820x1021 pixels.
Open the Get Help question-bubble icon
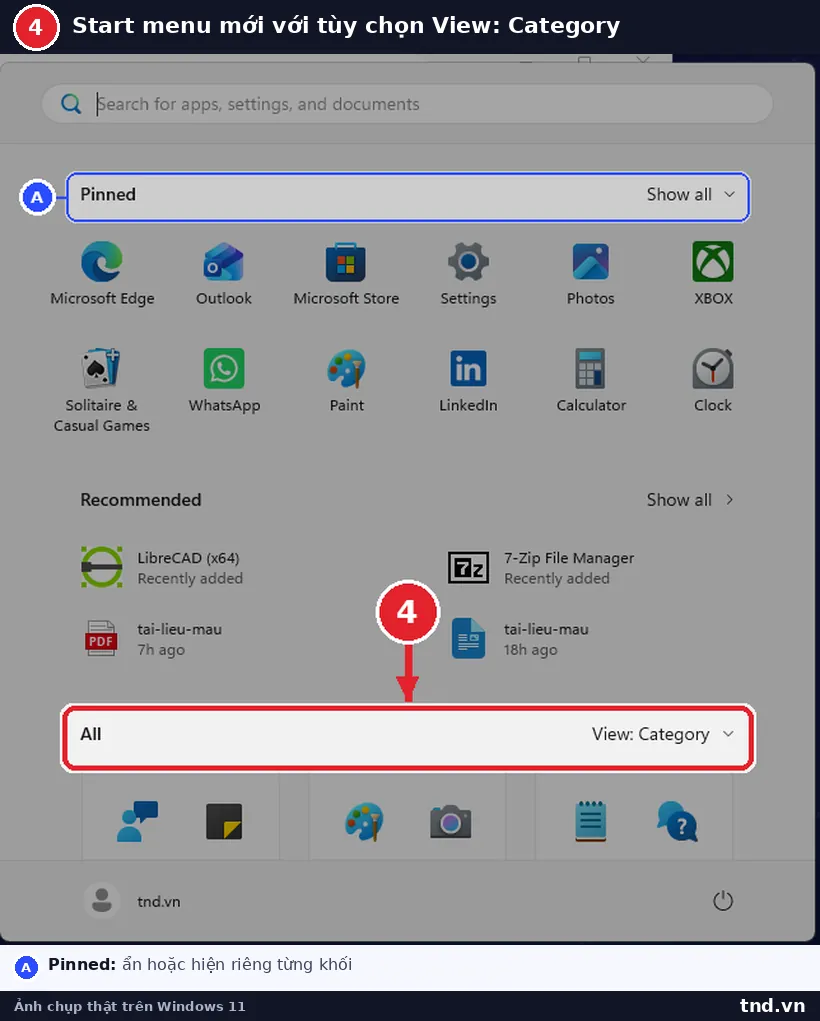[x=677, y=821]
